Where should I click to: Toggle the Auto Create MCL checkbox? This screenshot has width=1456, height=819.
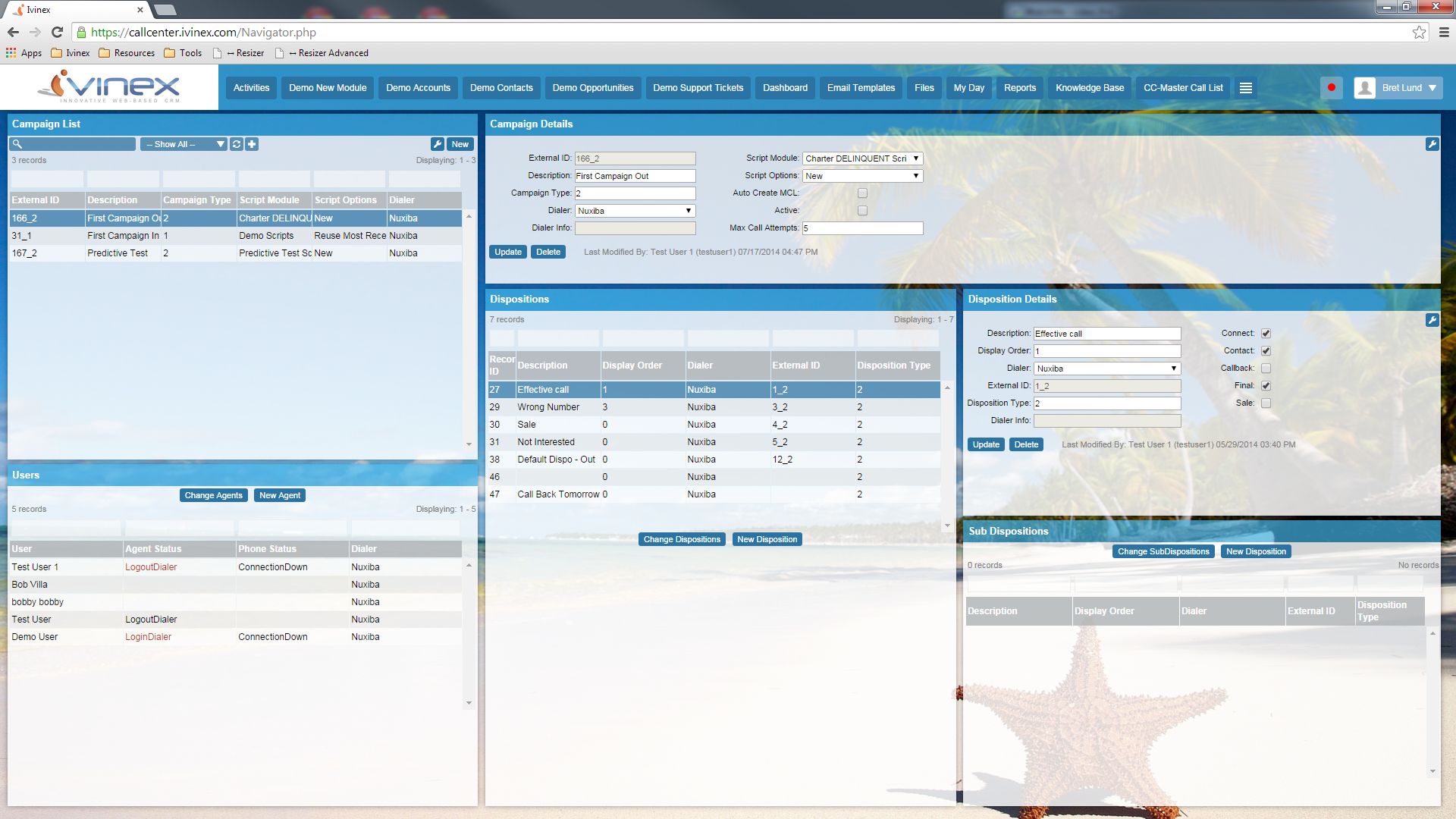coord(863,193)
